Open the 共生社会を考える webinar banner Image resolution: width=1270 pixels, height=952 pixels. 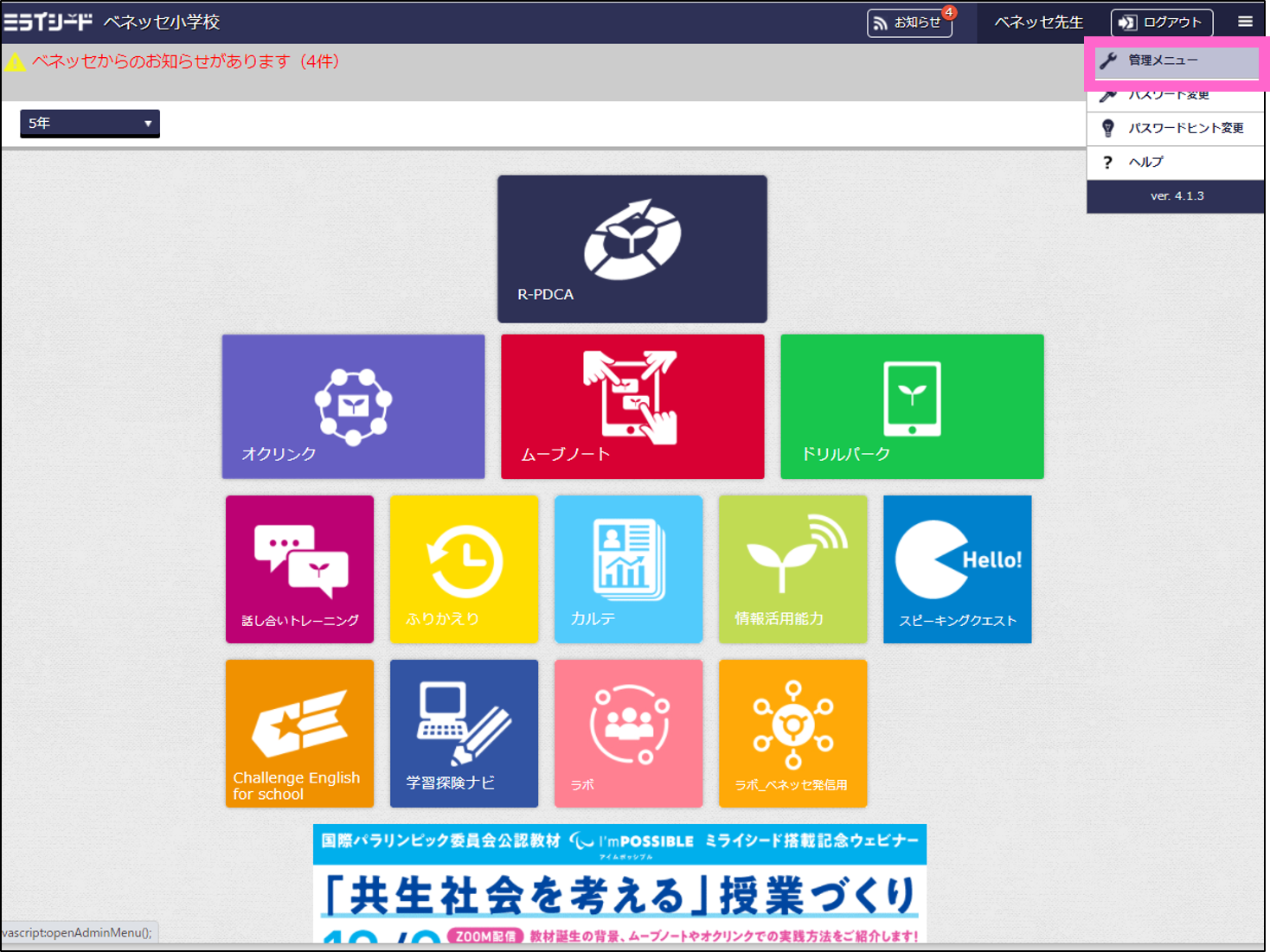(x=619, y=884)
